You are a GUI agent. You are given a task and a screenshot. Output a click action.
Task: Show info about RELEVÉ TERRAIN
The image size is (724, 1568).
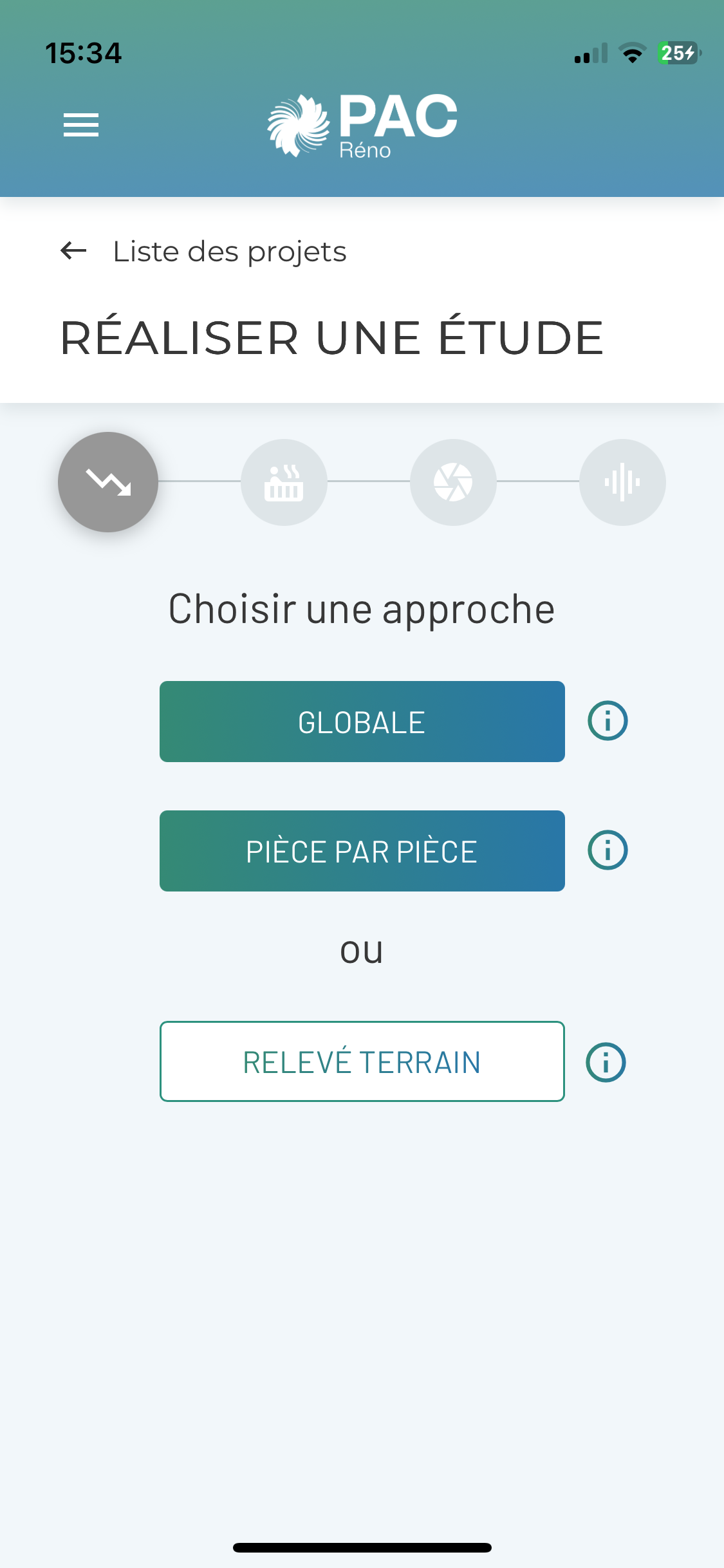606,1062
